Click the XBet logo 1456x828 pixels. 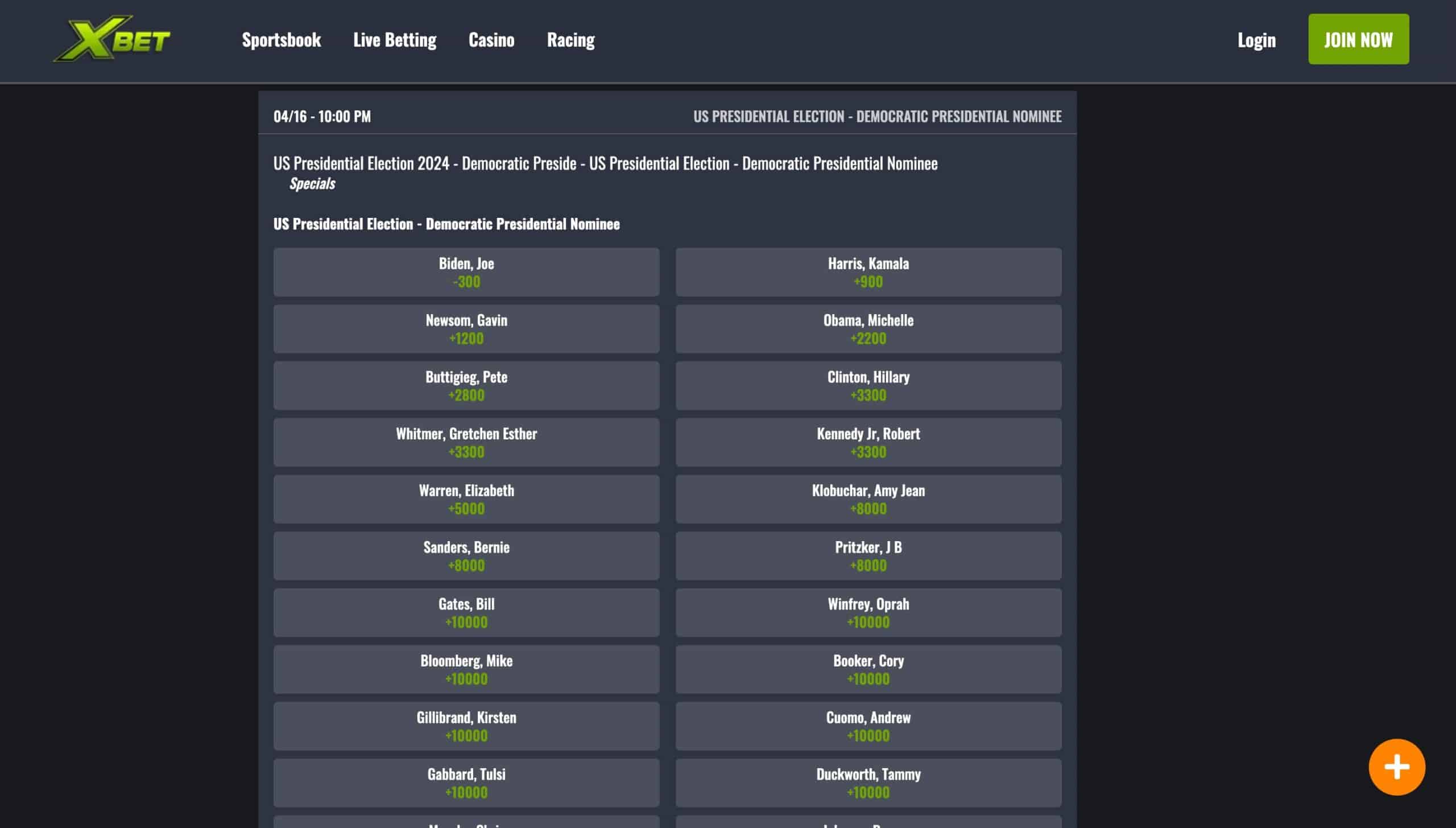(112, 39)
